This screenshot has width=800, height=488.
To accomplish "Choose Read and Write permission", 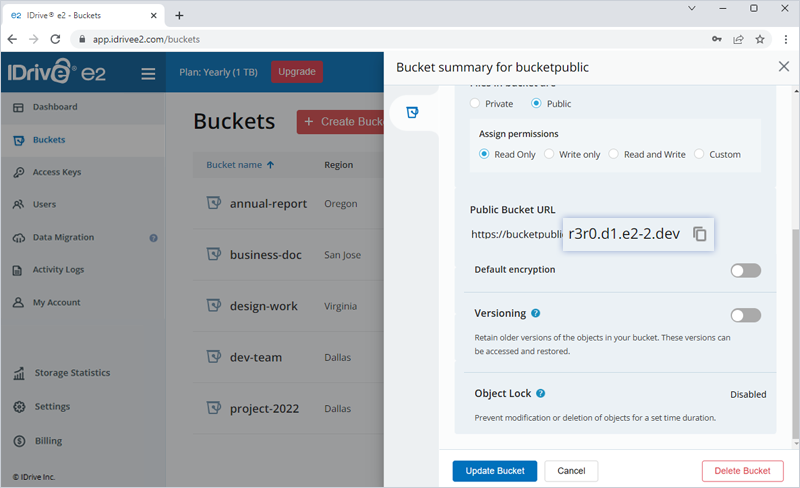I will tap(614, 154).
